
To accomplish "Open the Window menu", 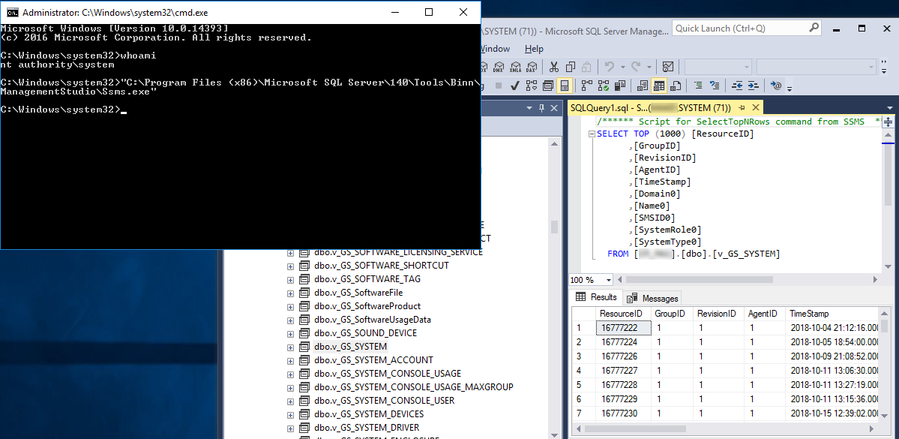I will (495, 49).
